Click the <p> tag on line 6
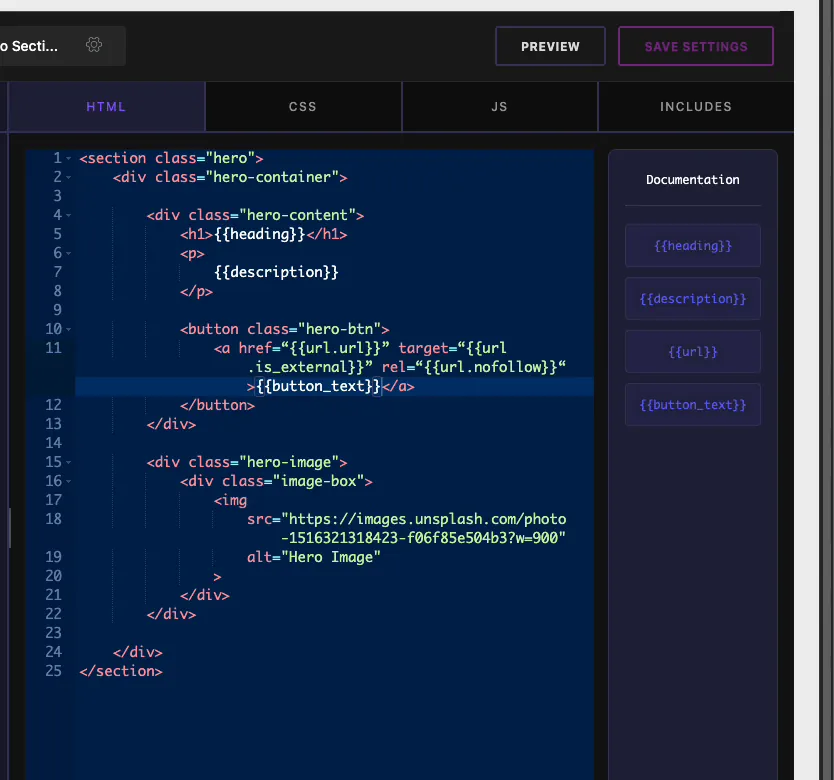The width and height of the screenshot is (834, 780). pyautogui.click(x=192, y=253)
